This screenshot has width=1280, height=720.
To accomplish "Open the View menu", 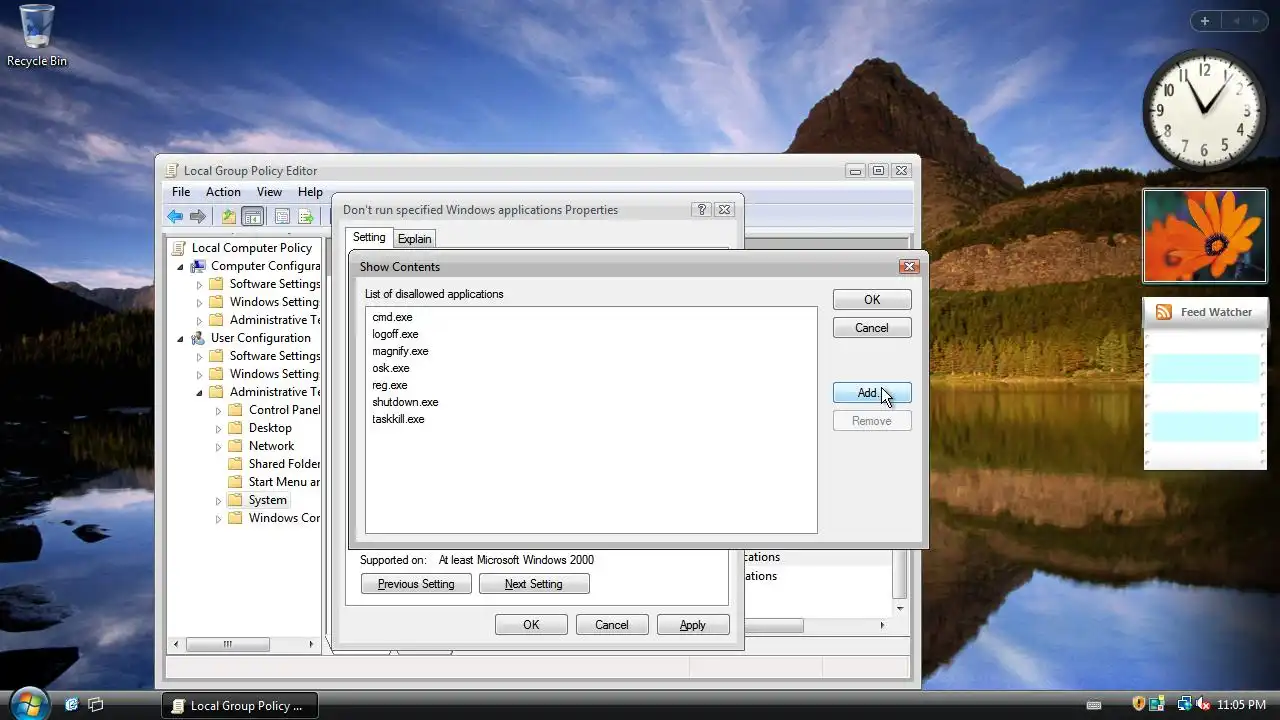I will point(269,192).
